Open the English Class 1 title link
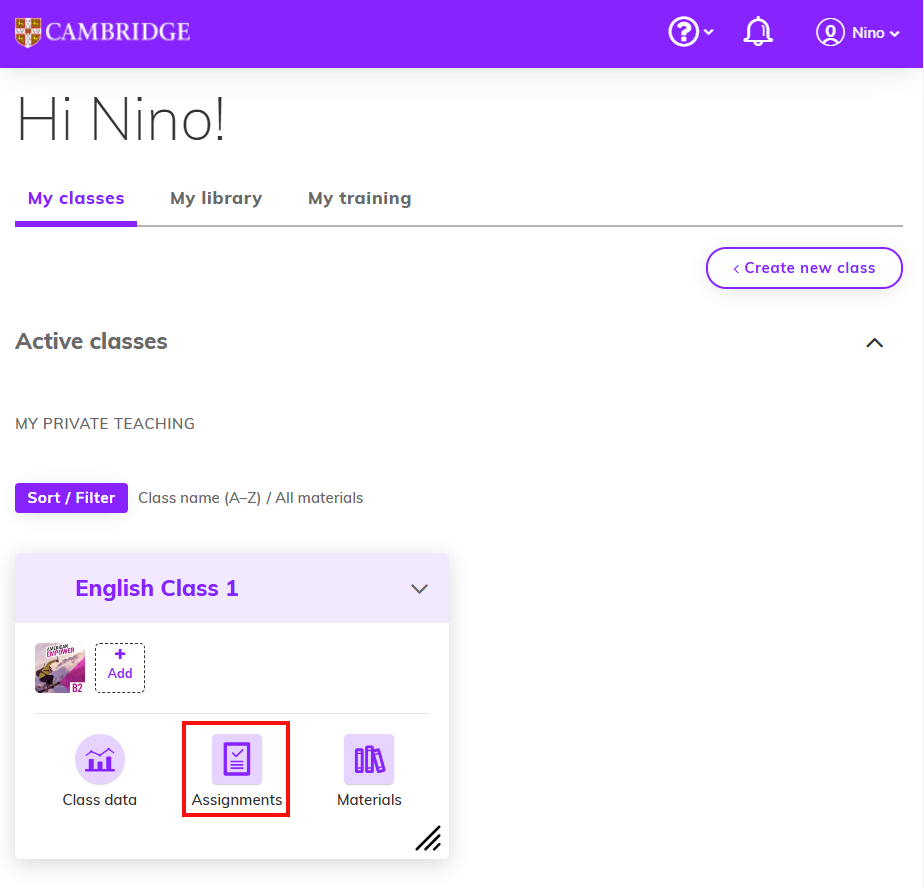The width and height of the screenshot is (924, 888). pyautogui.click(x=157, y=588)
